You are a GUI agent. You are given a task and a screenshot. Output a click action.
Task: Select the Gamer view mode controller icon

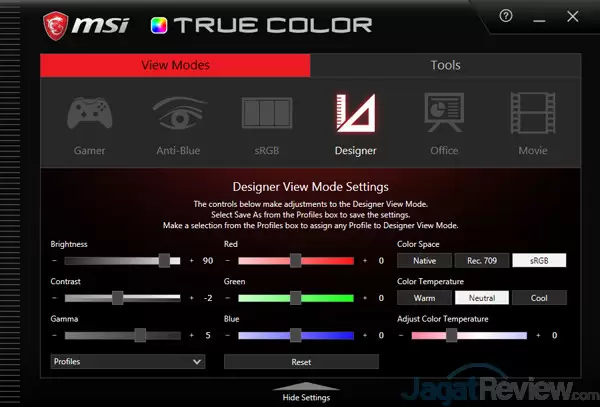coord(90,113)
